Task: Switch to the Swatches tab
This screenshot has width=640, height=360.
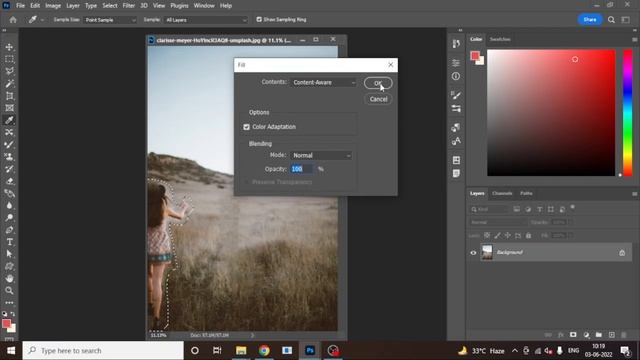Action: (x=500, y=39)
